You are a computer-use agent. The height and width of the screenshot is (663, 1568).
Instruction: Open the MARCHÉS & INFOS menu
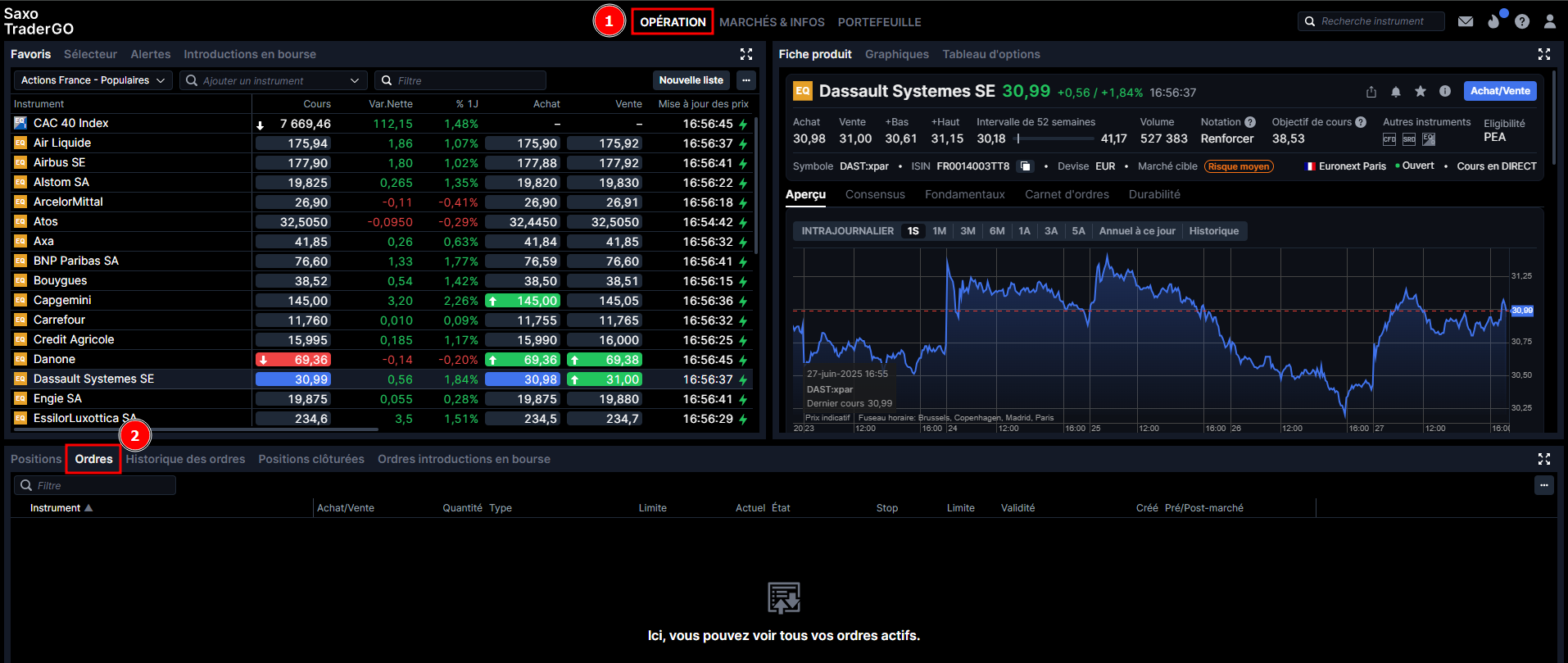[x=772, y=22]
